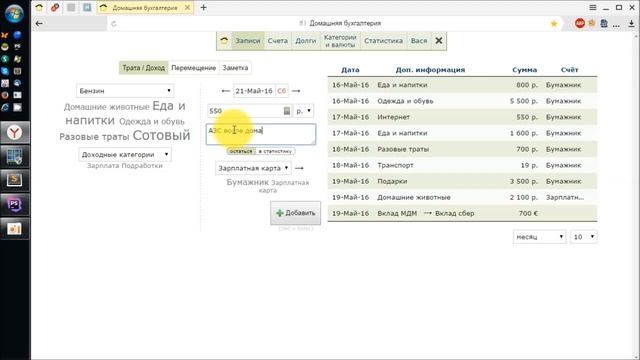
Task: Sort by the Дата column header
Action: (x=350, y=70)
